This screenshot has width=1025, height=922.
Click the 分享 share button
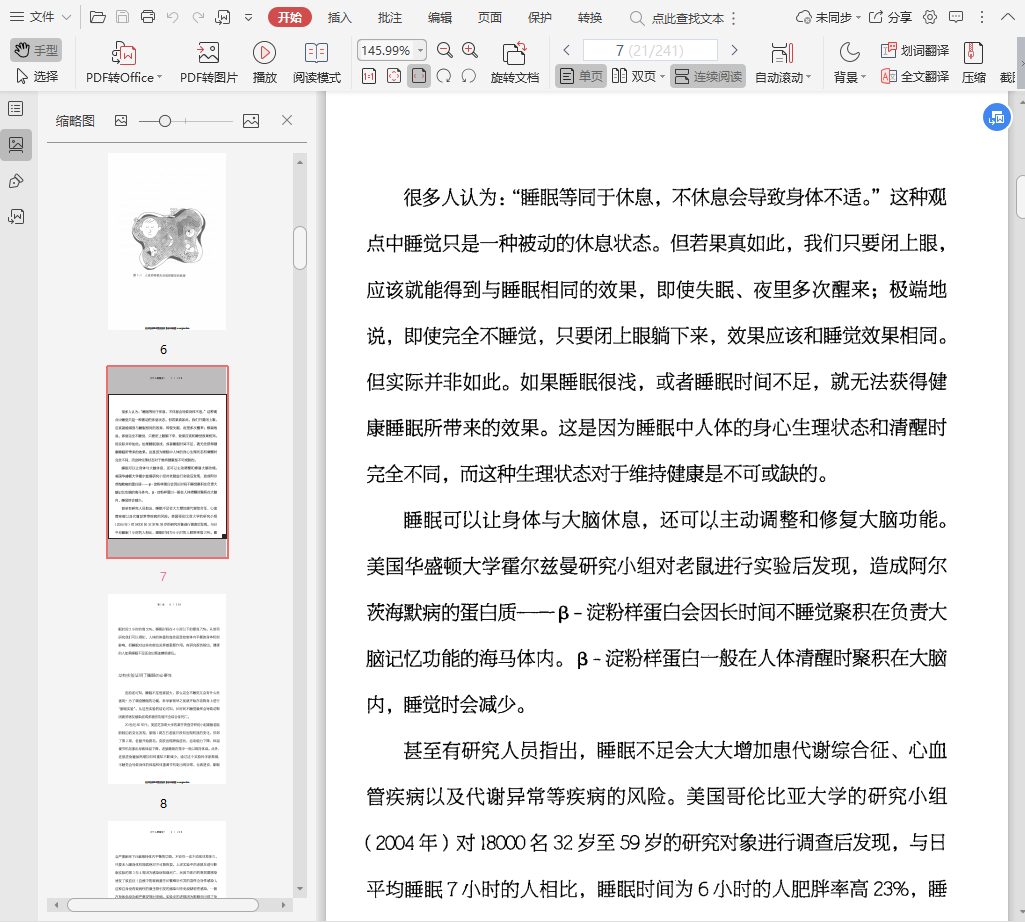(890, 18)
